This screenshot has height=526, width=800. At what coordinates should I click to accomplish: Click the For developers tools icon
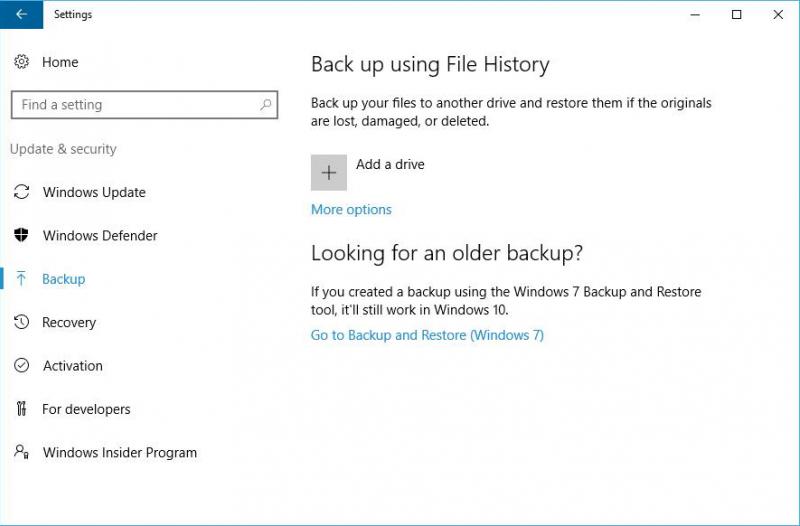coord(21,409)
